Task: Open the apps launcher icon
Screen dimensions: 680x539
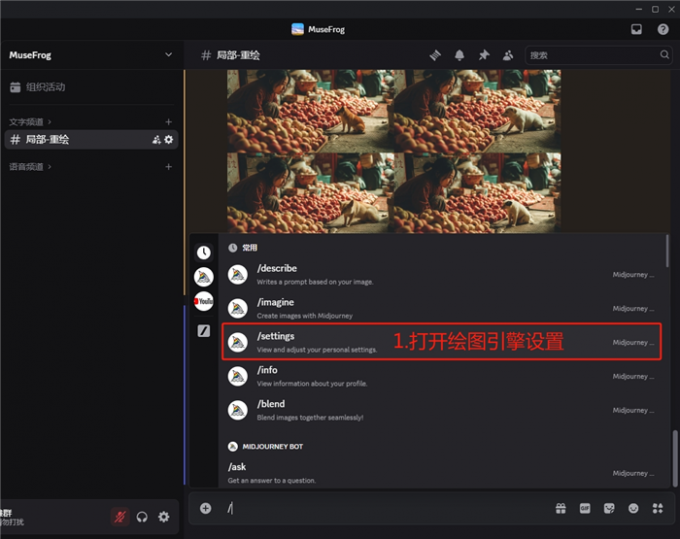Action: (657, 508)
